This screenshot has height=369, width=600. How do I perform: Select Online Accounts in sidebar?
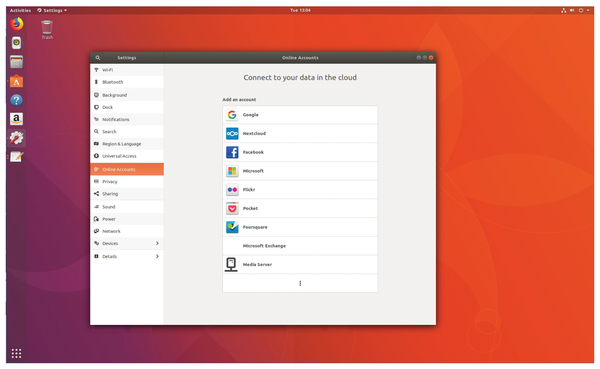click(x=127, y=169)
